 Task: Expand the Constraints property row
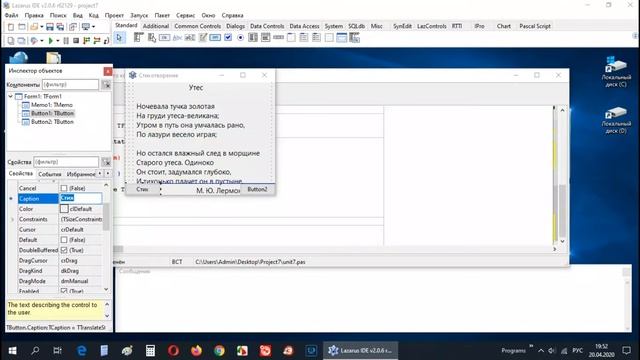12,220
